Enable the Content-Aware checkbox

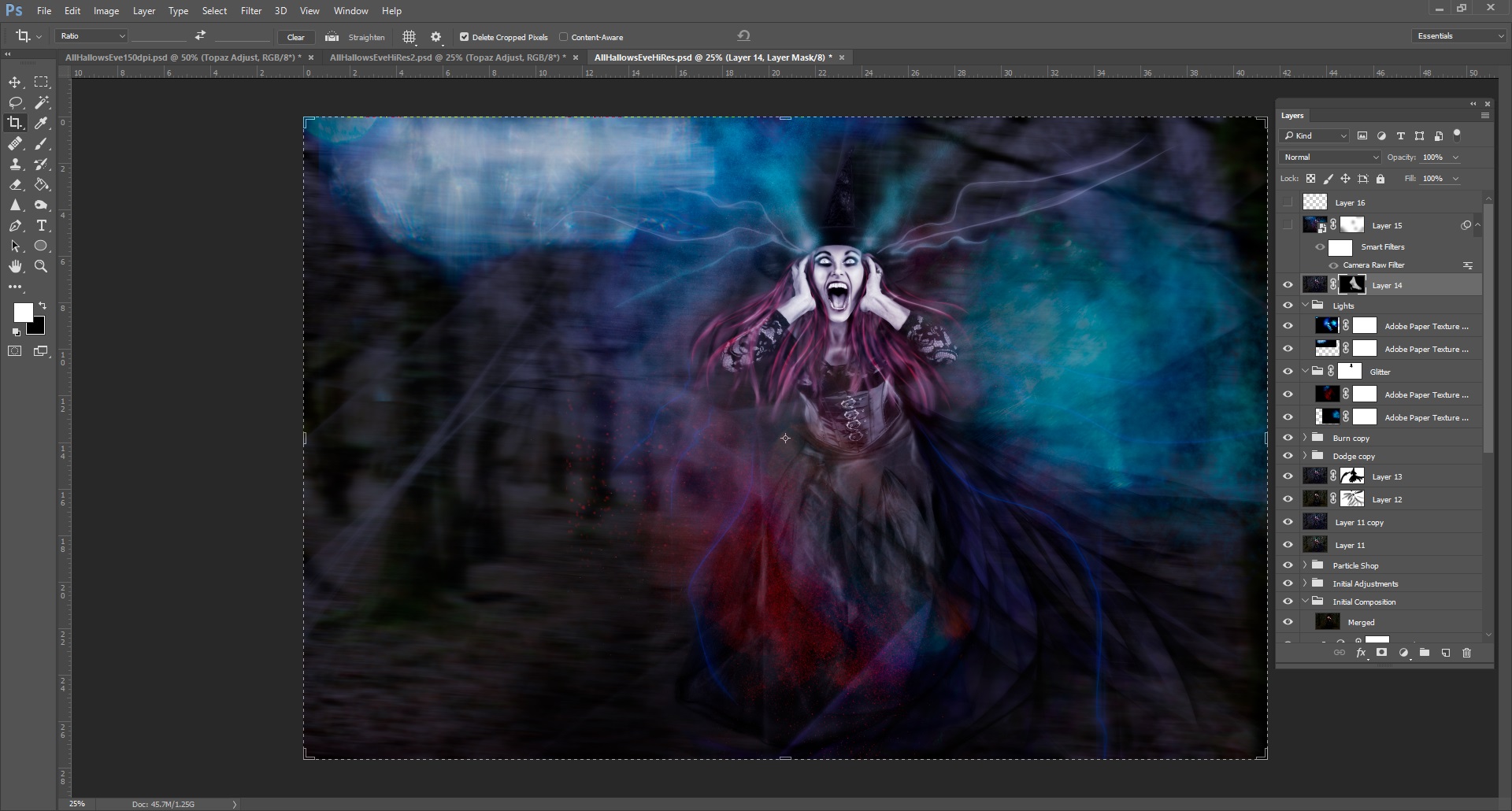[x=565, y=36]
